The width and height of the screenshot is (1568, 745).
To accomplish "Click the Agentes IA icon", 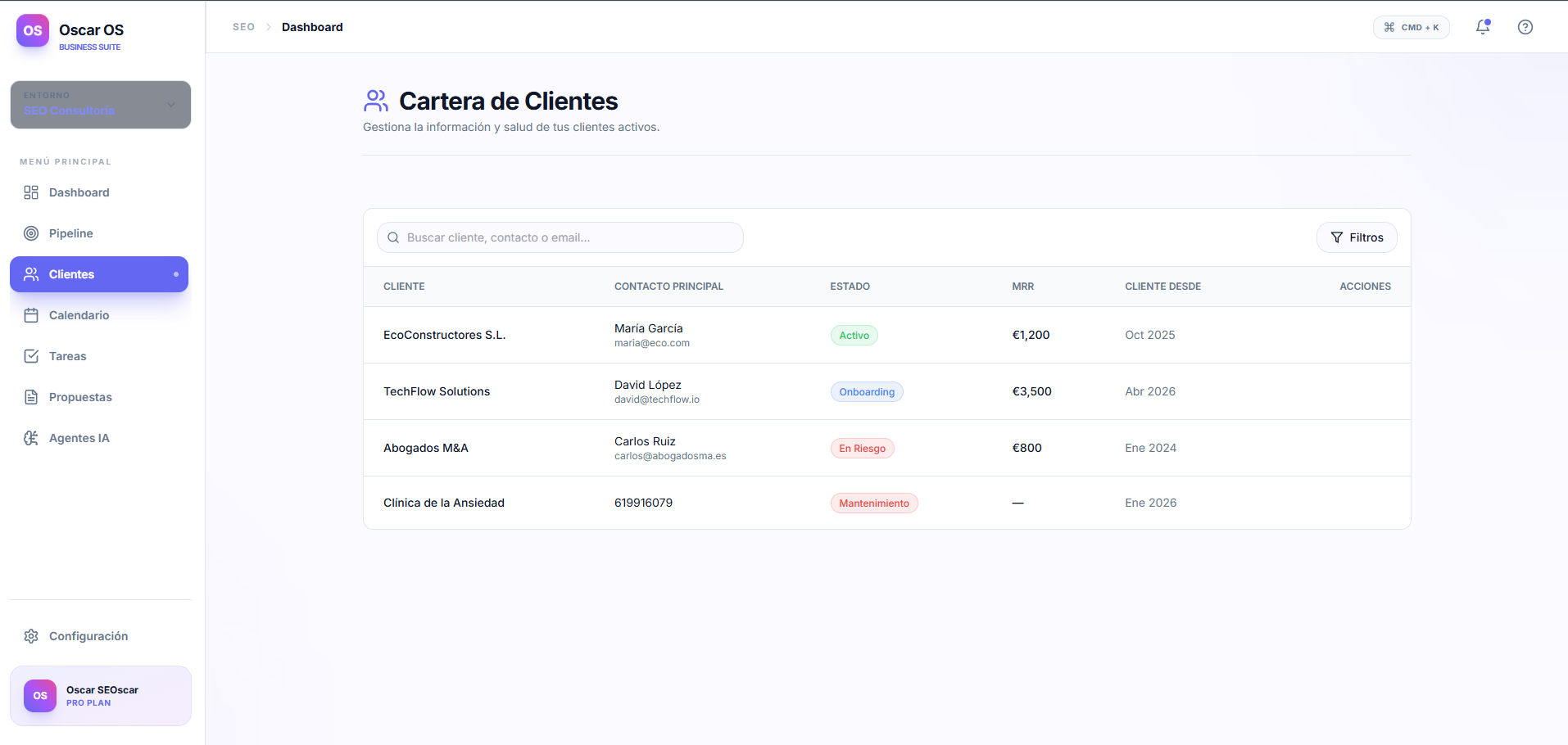I will [31, 437].
